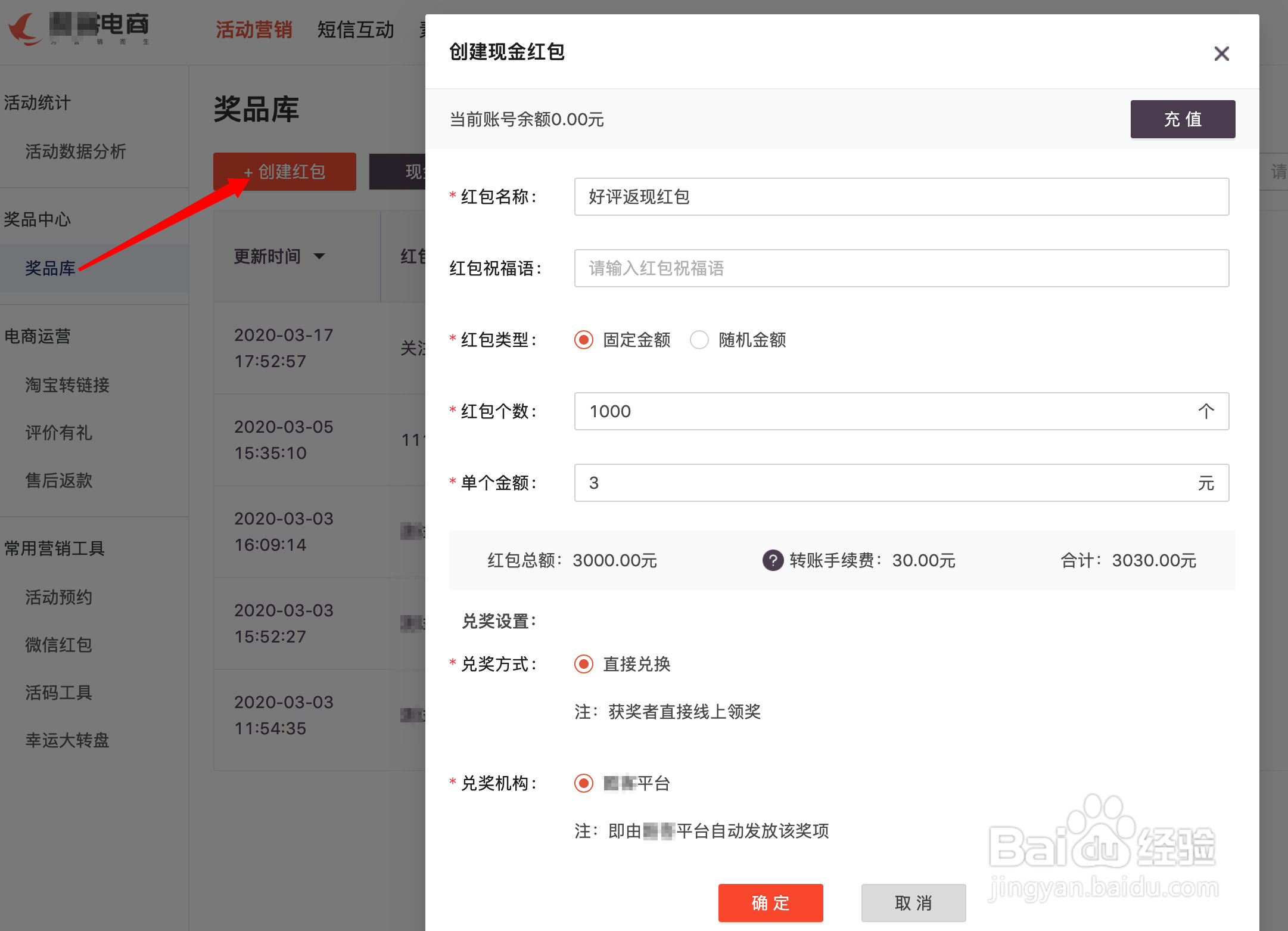Switch to 短信互动 tab
The image size is (1288, 931).
tap(356, 29)
